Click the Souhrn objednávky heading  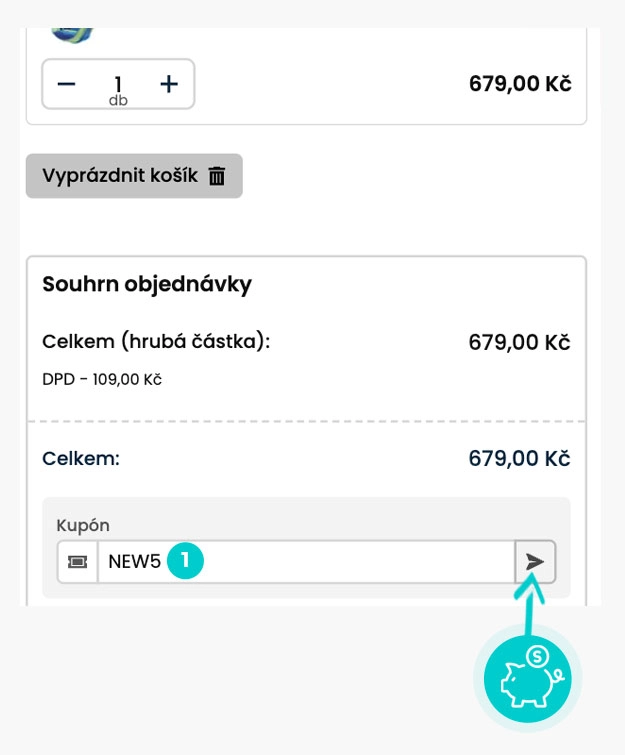click(147, 284)
